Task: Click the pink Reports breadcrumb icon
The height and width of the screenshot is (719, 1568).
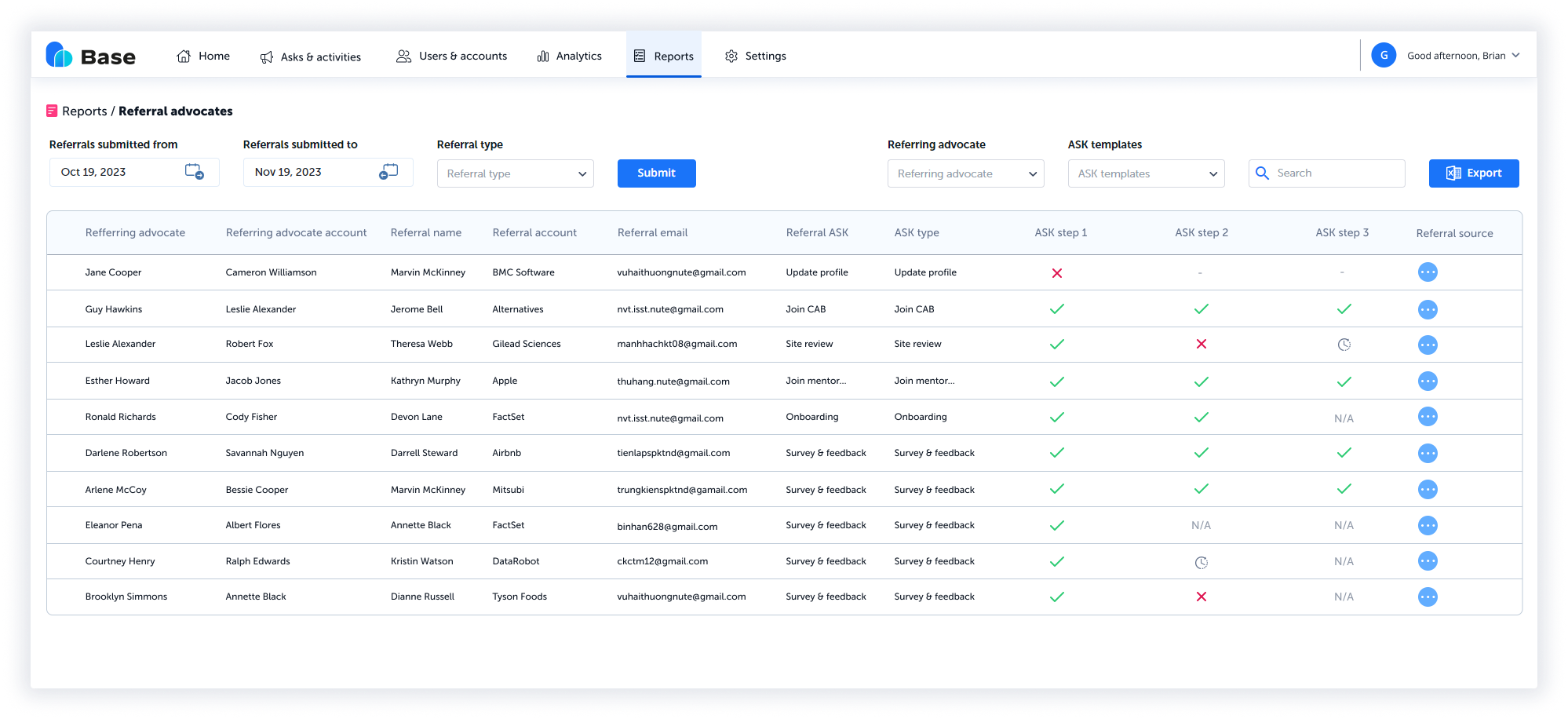Action: pyautogui.click(x=52, y=111)
